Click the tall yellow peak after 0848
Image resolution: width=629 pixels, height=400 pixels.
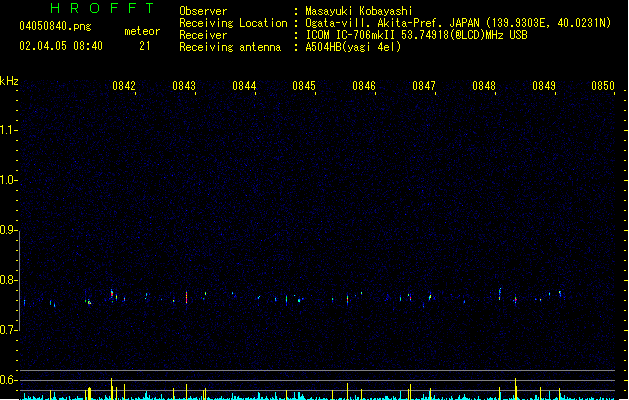[515, 388]
